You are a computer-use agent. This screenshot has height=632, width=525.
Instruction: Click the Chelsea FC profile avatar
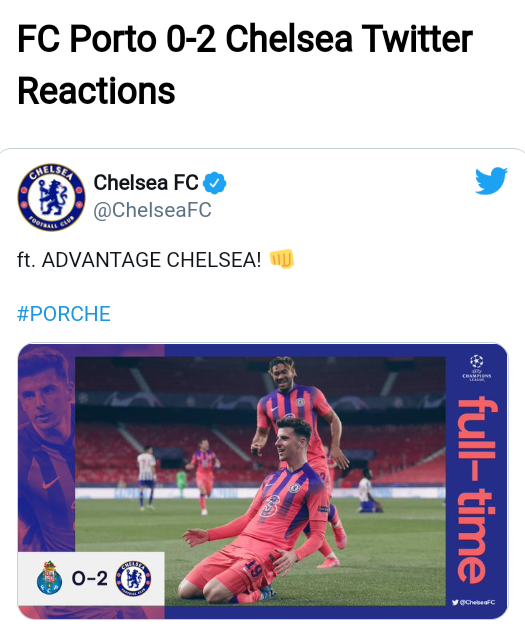pos(51,197)
